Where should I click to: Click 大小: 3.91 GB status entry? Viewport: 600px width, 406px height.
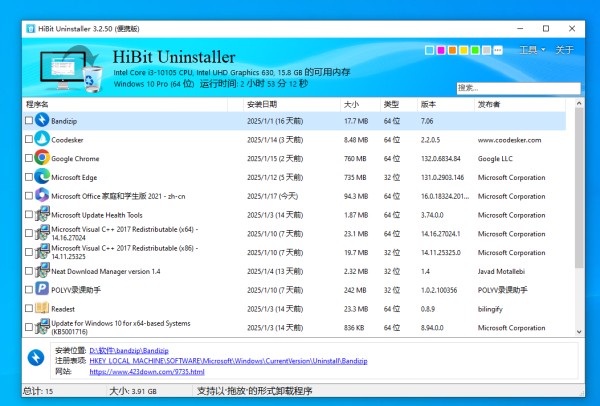coord(133,391)
